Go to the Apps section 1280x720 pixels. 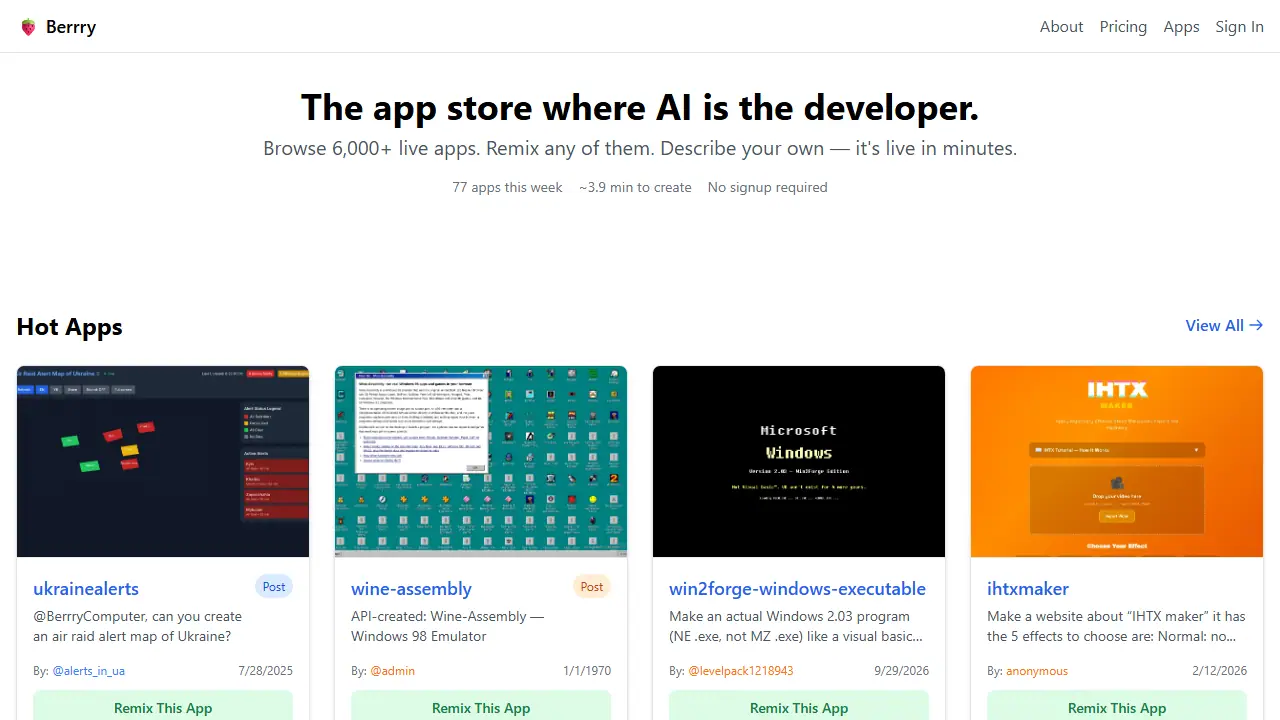(x=1181, y=27)
